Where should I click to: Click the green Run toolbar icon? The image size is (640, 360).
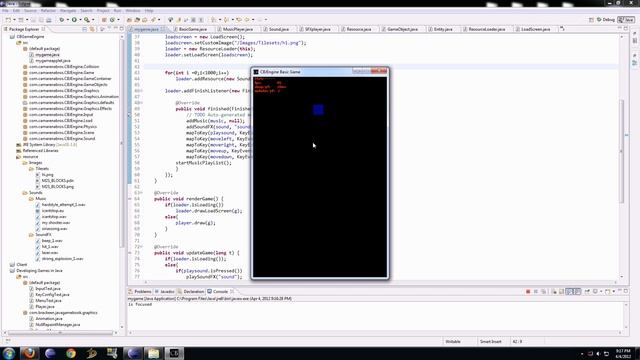[74, 20]
